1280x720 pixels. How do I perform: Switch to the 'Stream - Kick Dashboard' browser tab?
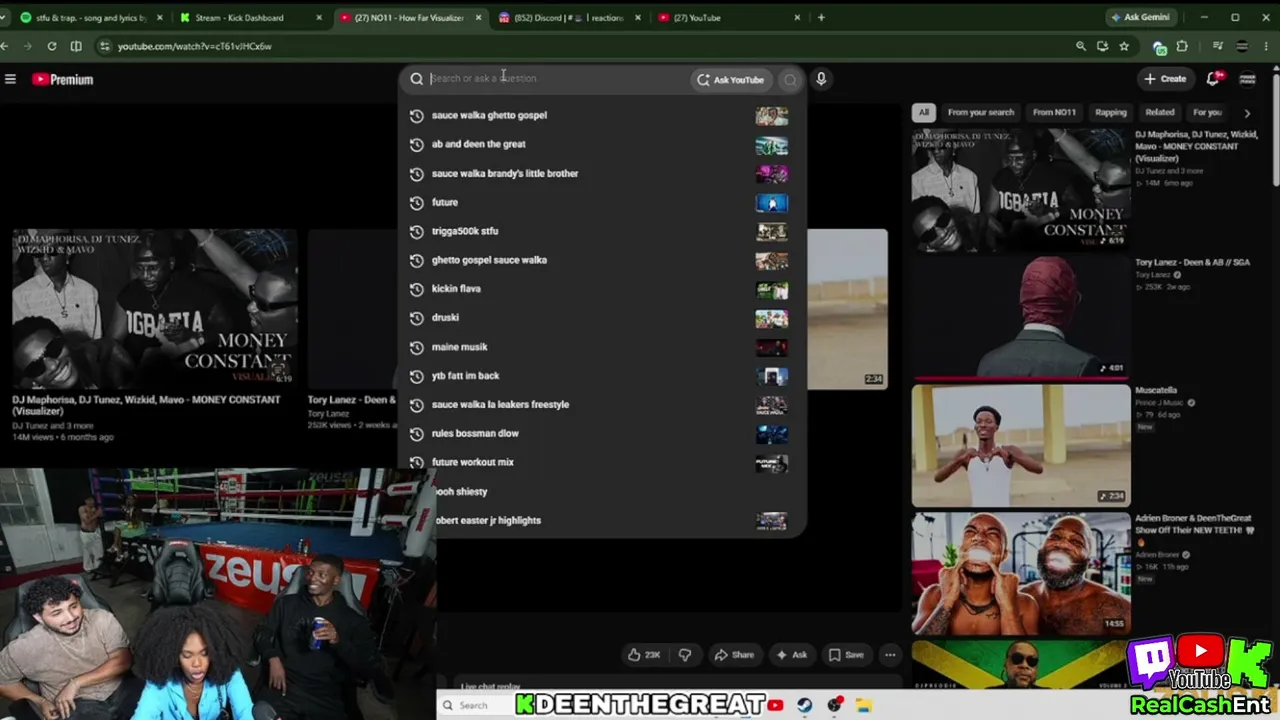[x=249, y=17]
